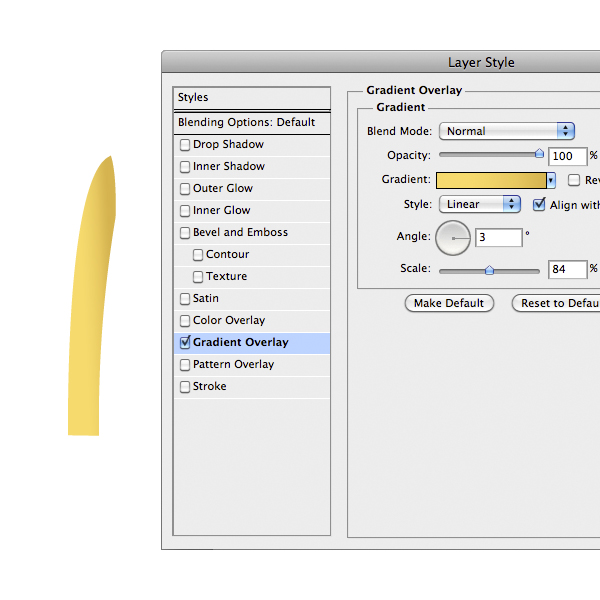The width and height of the screenshot is (600, 600).
Task: Uncheck the Gradient Overlay checkbox
Action: click(x=185, y=343)
